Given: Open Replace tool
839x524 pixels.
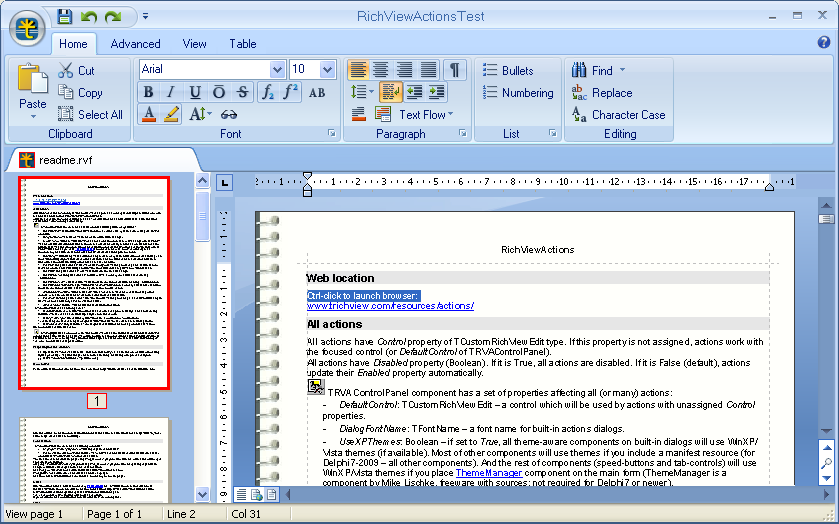Looking at the screenshot, I should [x=602, y=93].
